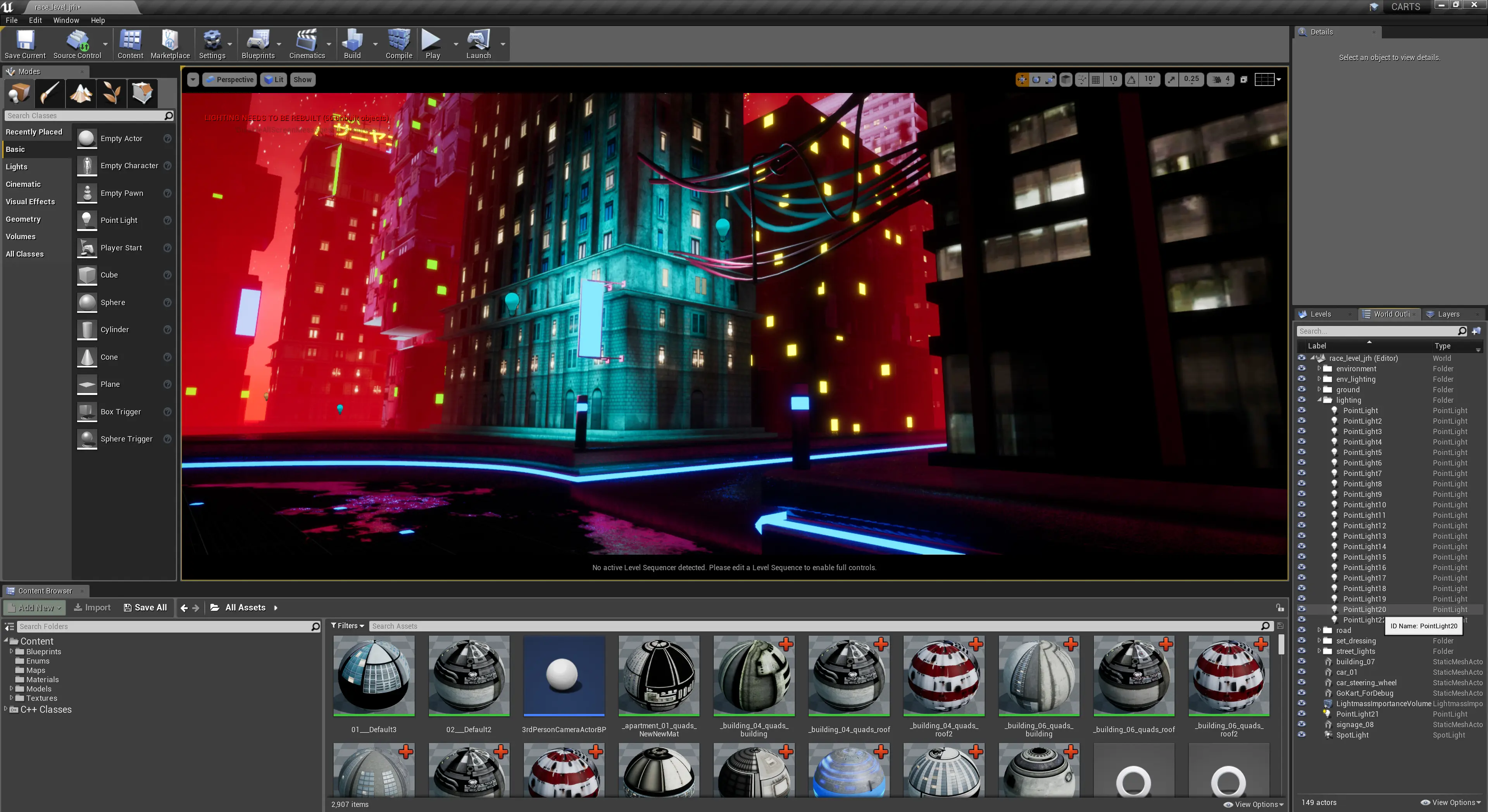Toggle visibility of SpotLight actor

[1302, 734]
